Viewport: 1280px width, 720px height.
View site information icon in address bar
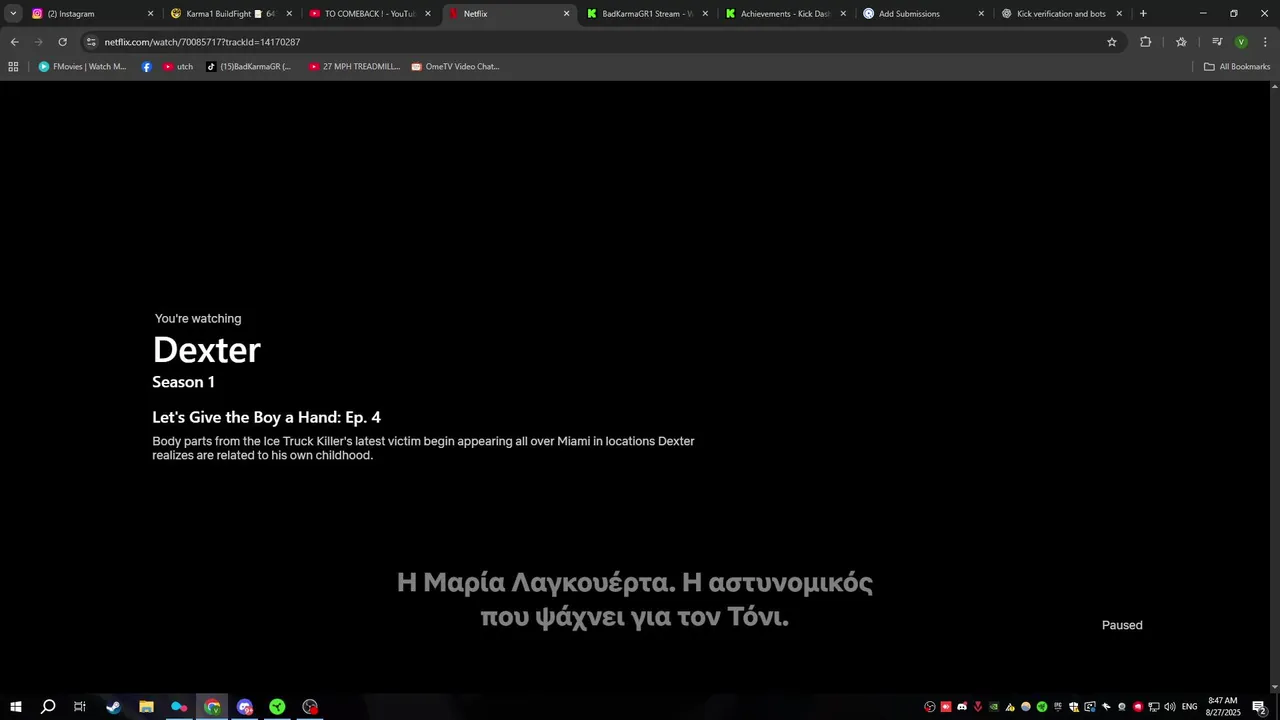(x=91, y=42)
